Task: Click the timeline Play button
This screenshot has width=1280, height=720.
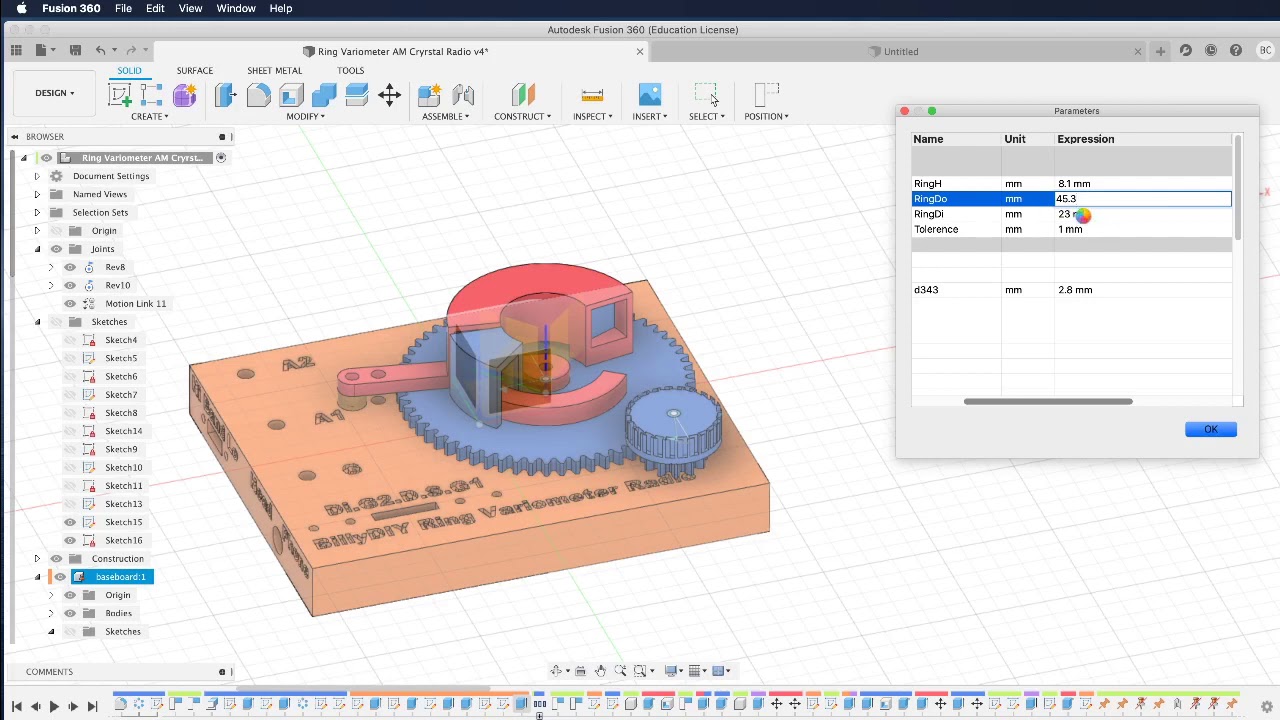Action: (54, 706)
